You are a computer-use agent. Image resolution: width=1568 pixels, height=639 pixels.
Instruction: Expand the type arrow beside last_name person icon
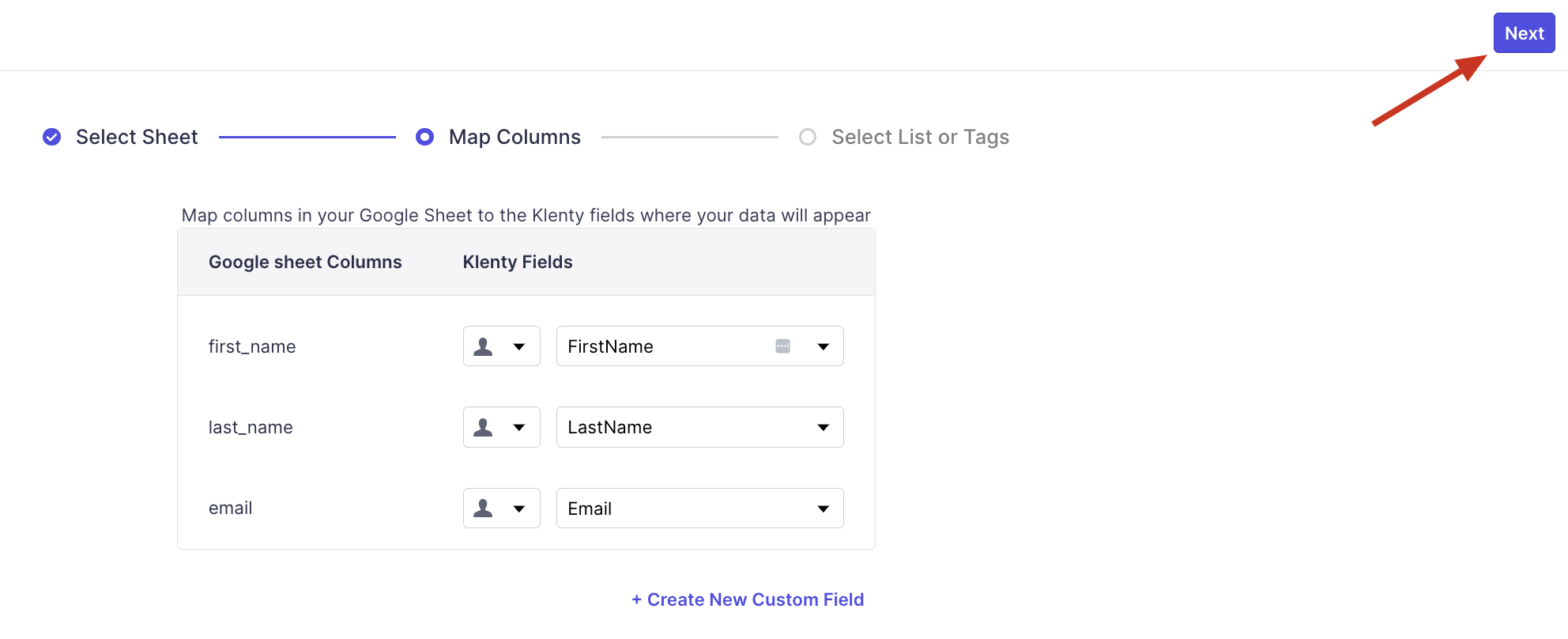[x=519, y=427]
